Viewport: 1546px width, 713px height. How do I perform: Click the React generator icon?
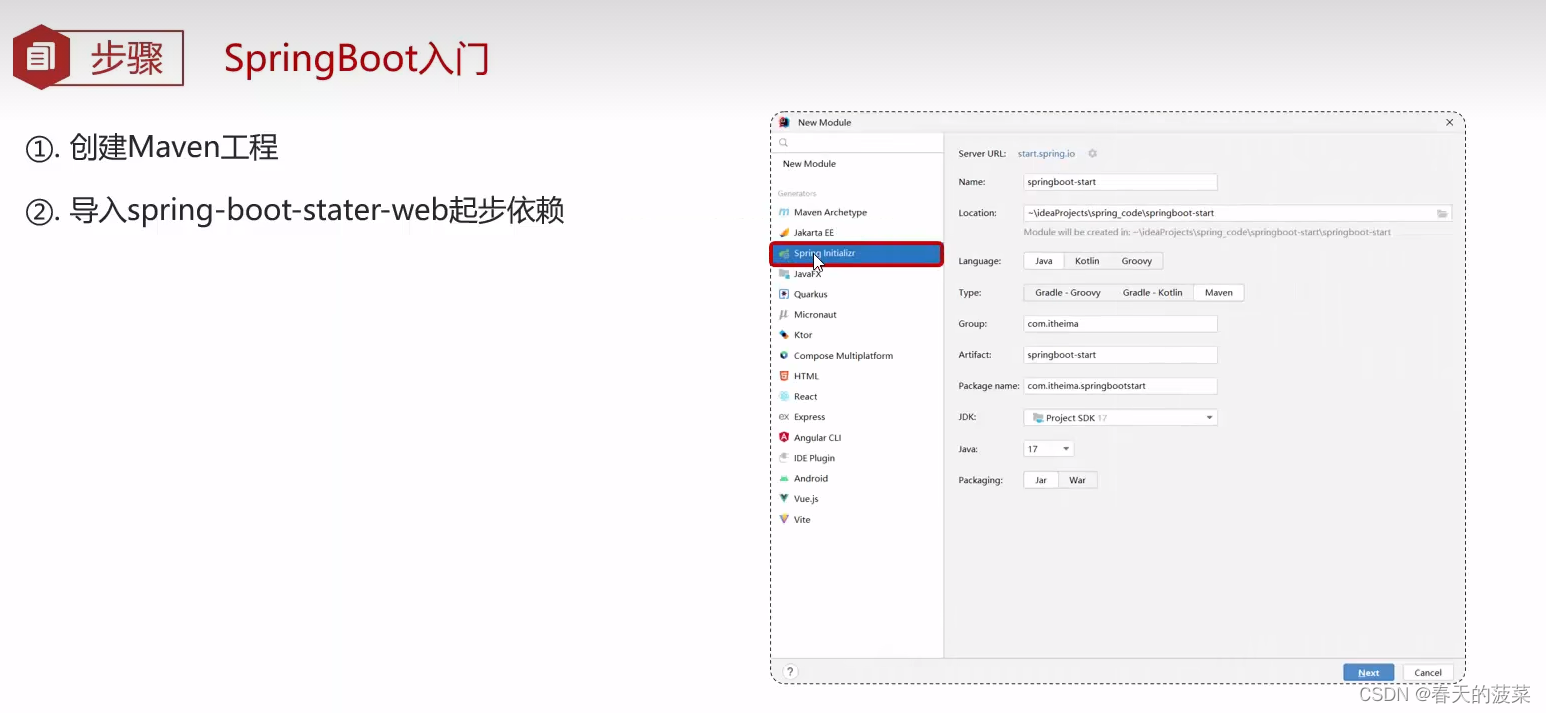(x=784, y=396)
